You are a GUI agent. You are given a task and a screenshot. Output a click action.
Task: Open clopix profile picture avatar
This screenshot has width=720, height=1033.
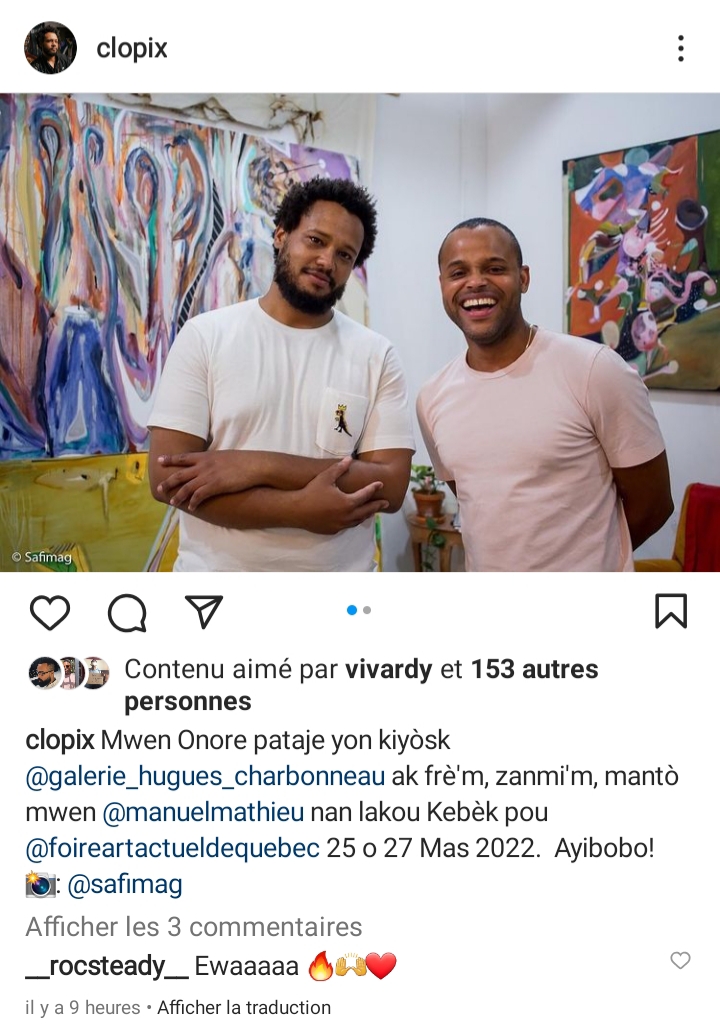point(51,47)
